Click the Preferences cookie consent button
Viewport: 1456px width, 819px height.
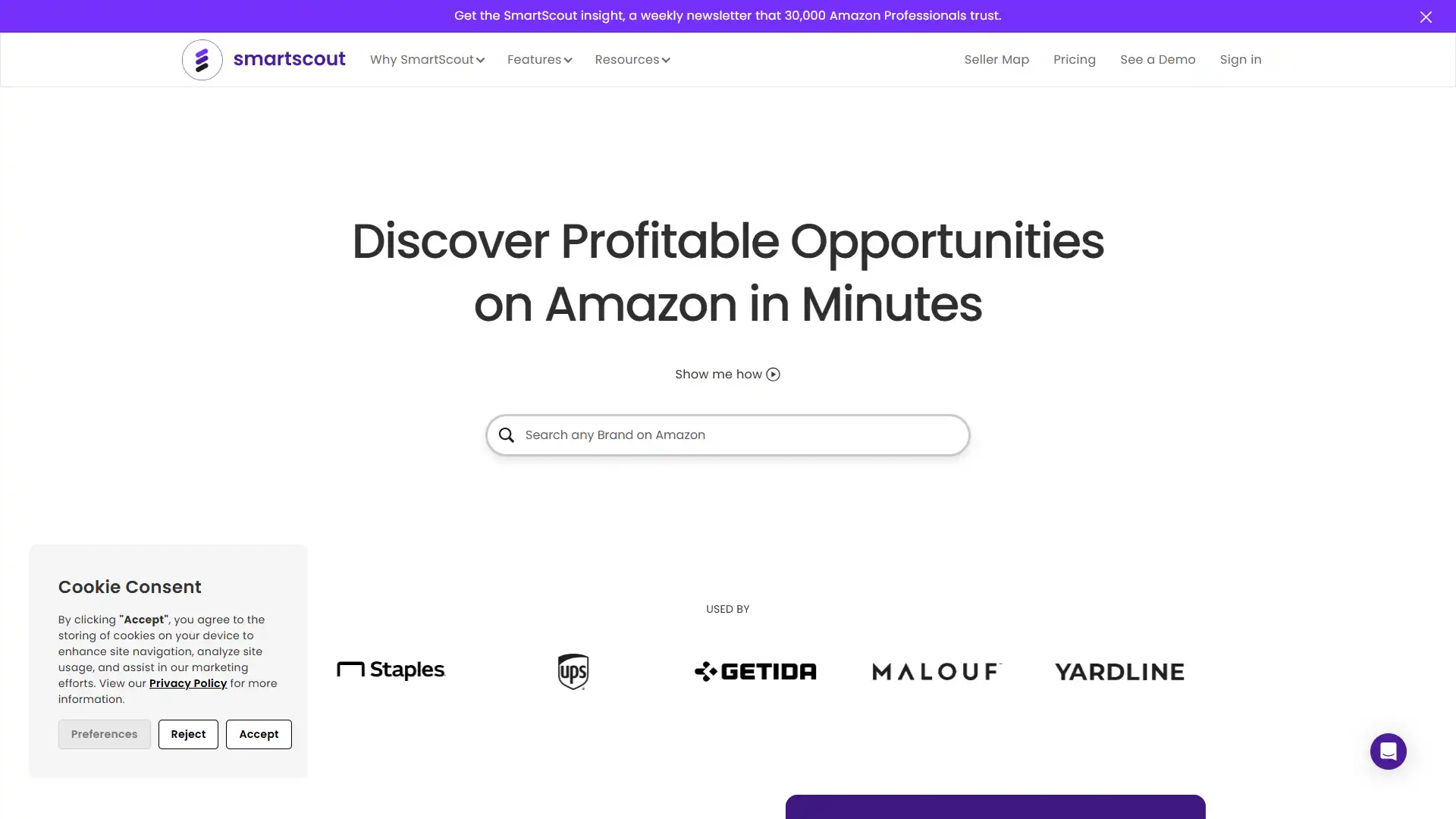(104, 734)
